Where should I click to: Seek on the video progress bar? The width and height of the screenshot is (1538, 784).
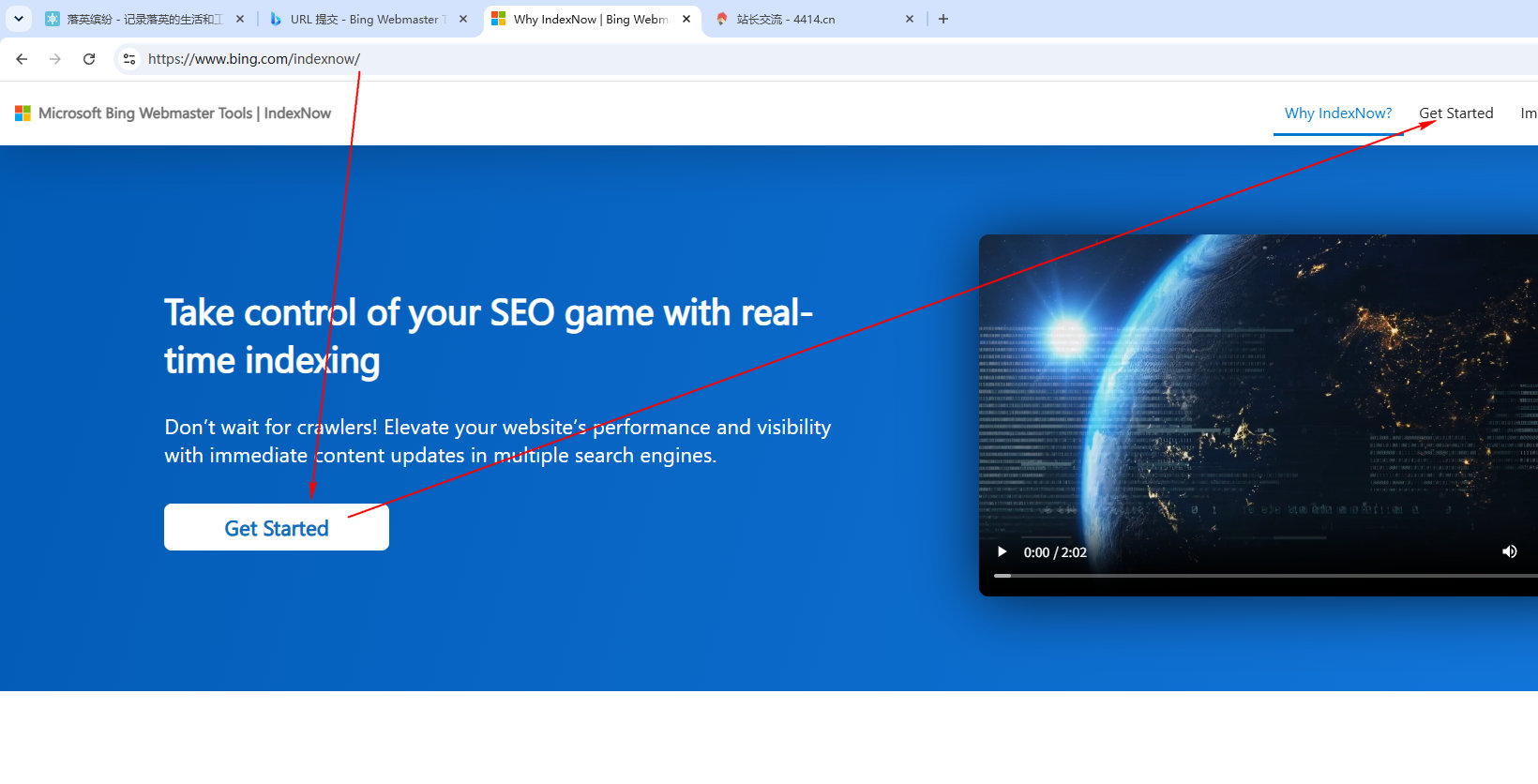point(1266,576)
